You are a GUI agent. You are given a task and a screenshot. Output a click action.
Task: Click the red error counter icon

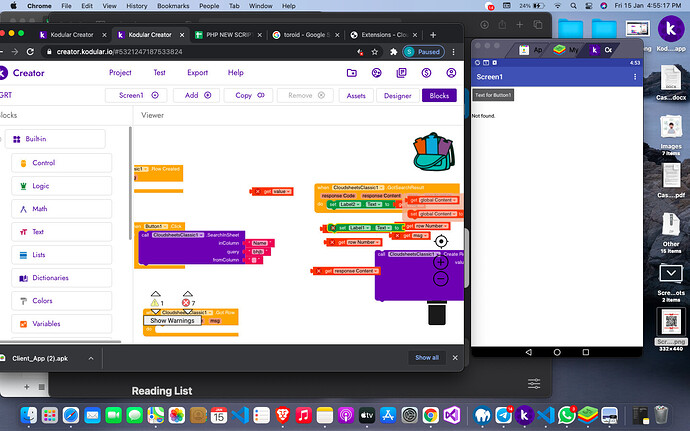pos(186,302)
